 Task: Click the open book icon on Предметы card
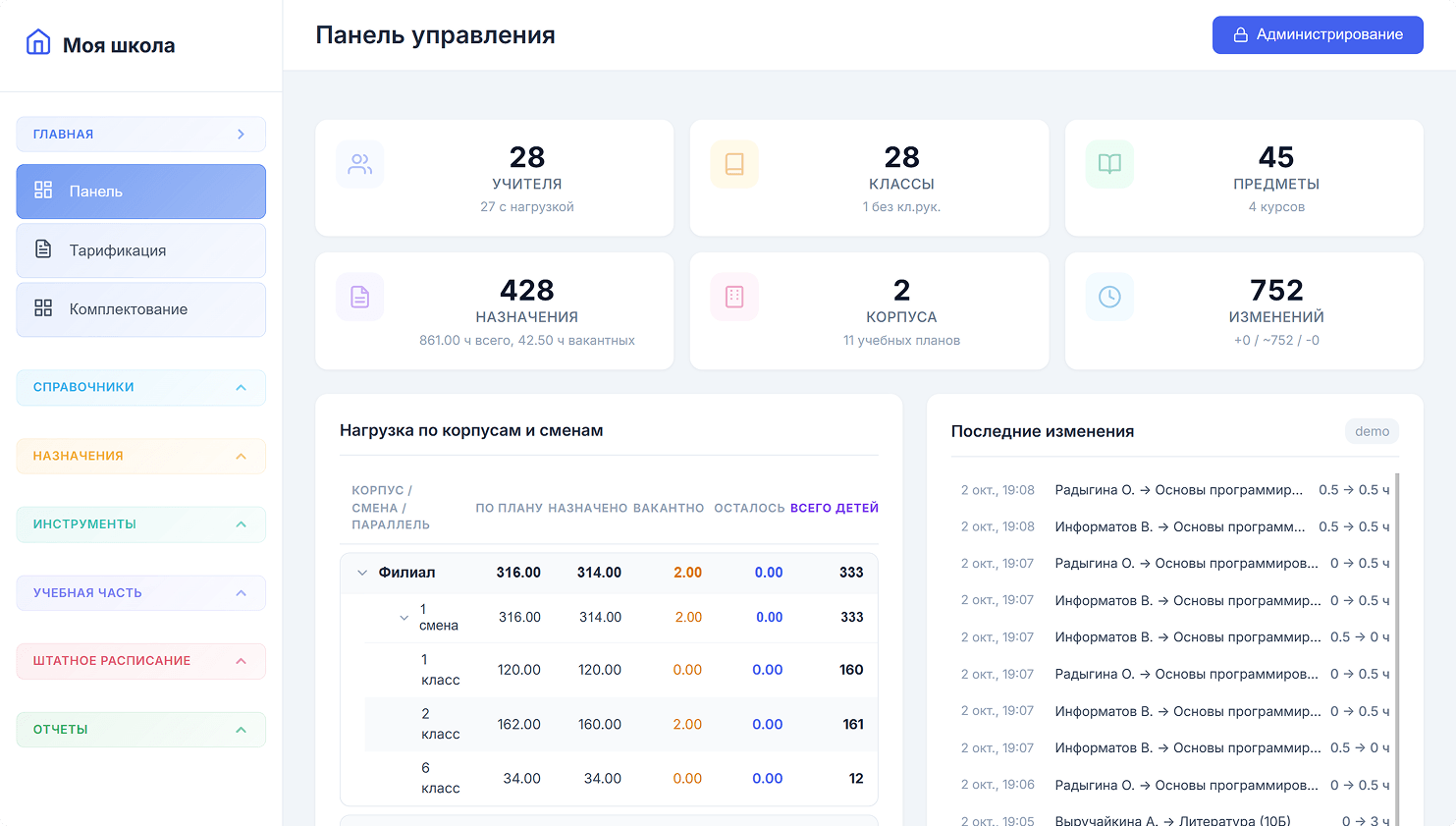(1109, 164)
